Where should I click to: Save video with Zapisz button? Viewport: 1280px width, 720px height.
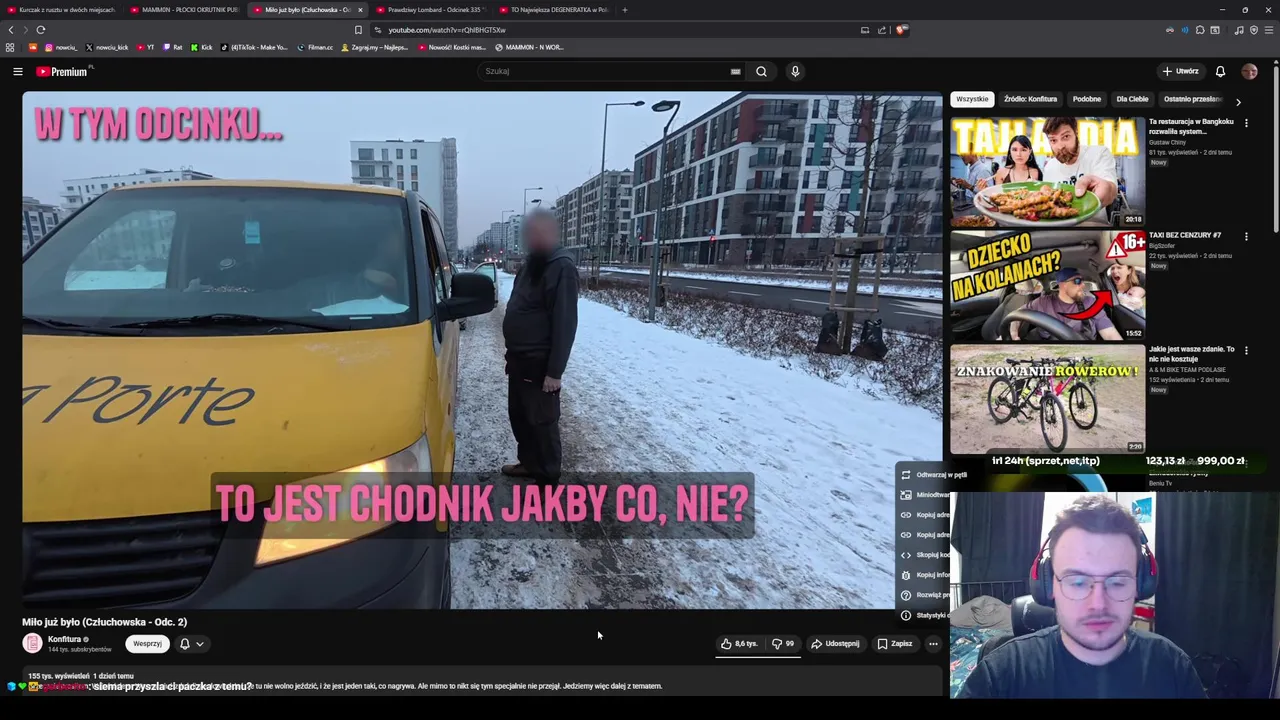coord(895,644)
